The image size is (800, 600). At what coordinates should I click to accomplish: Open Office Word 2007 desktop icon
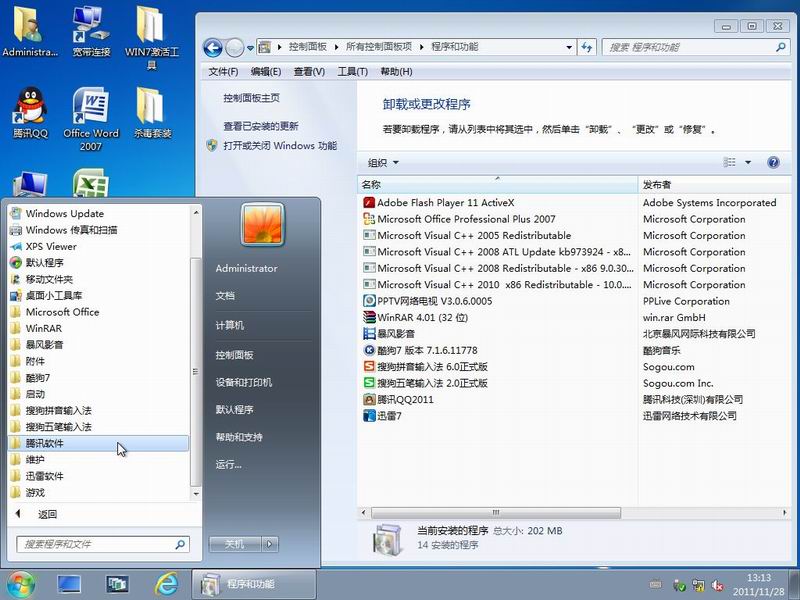91,118
